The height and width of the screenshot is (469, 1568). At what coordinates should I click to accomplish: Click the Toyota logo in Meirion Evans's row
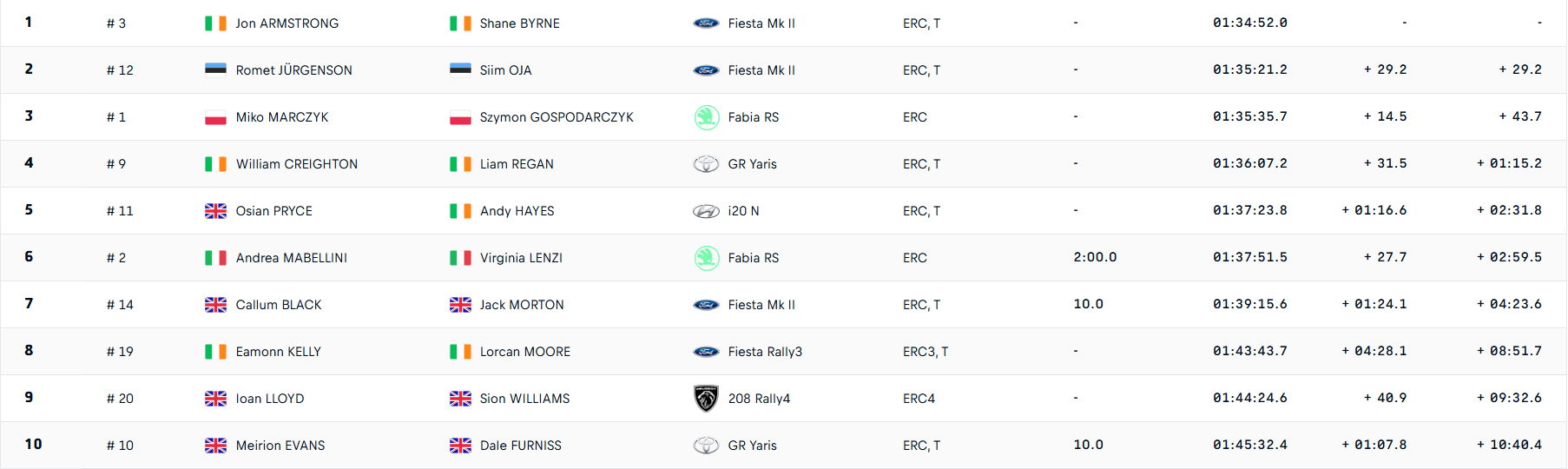point(706,446)
